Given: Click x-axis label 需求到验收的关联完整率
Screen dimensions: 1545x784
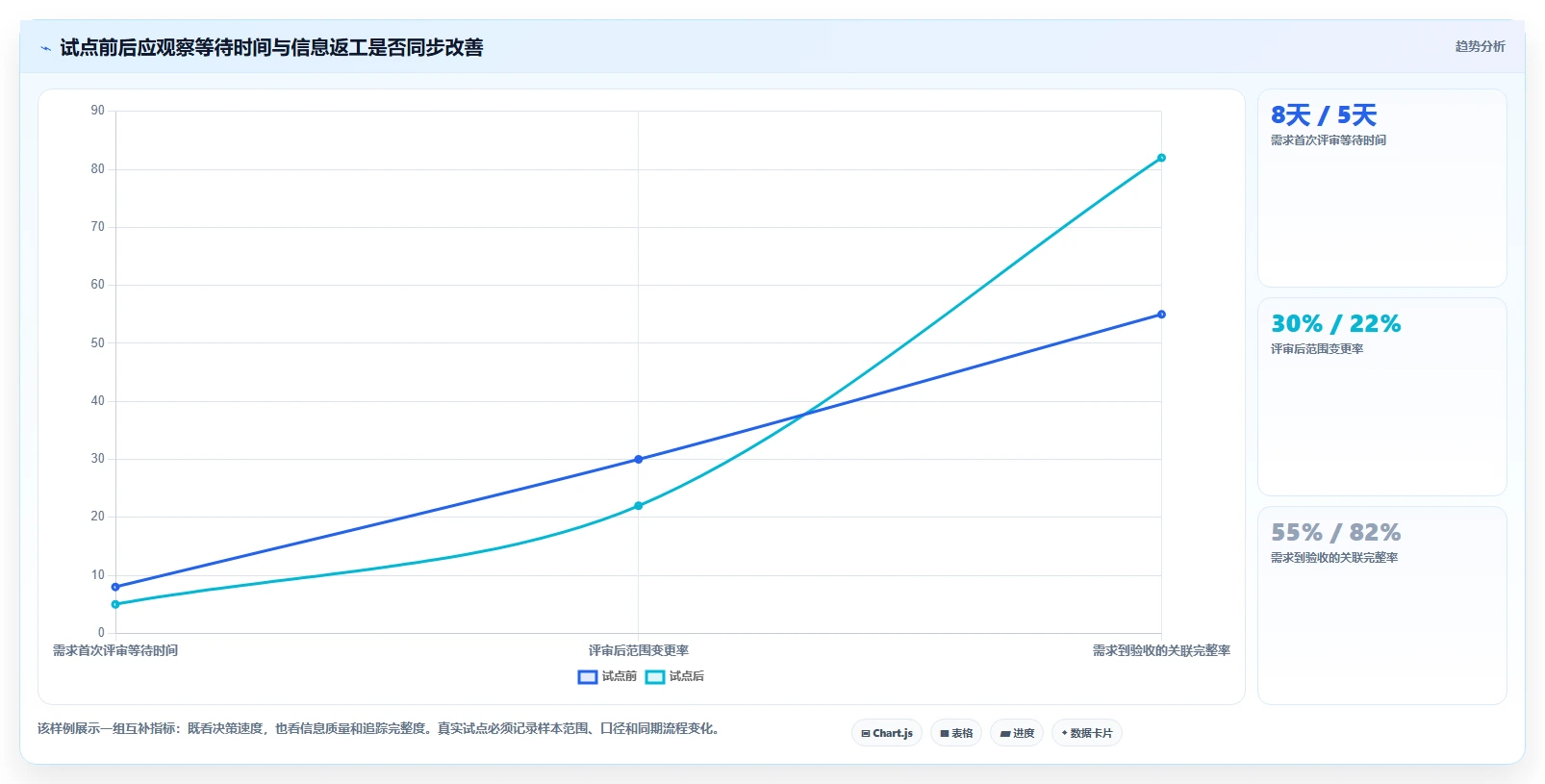Looking at the screenshot, I should 1161,651.
